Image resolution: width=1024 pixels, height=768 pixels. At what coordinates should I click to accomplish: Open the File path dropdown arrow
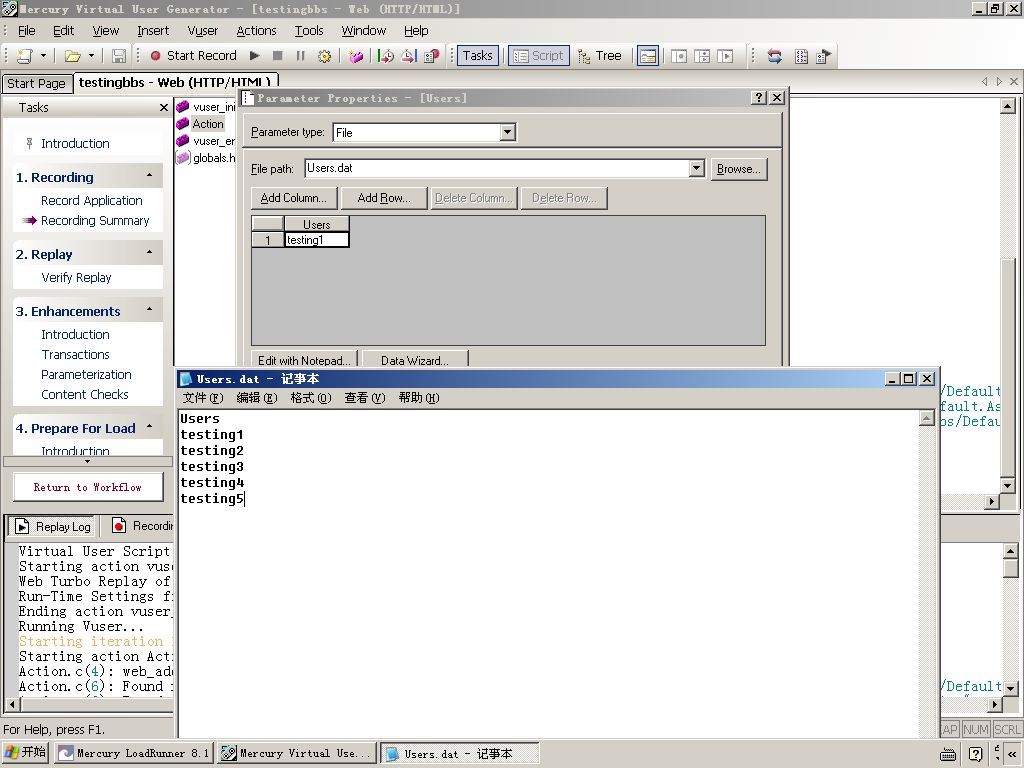pyautogui.click(x=696, y=168)
